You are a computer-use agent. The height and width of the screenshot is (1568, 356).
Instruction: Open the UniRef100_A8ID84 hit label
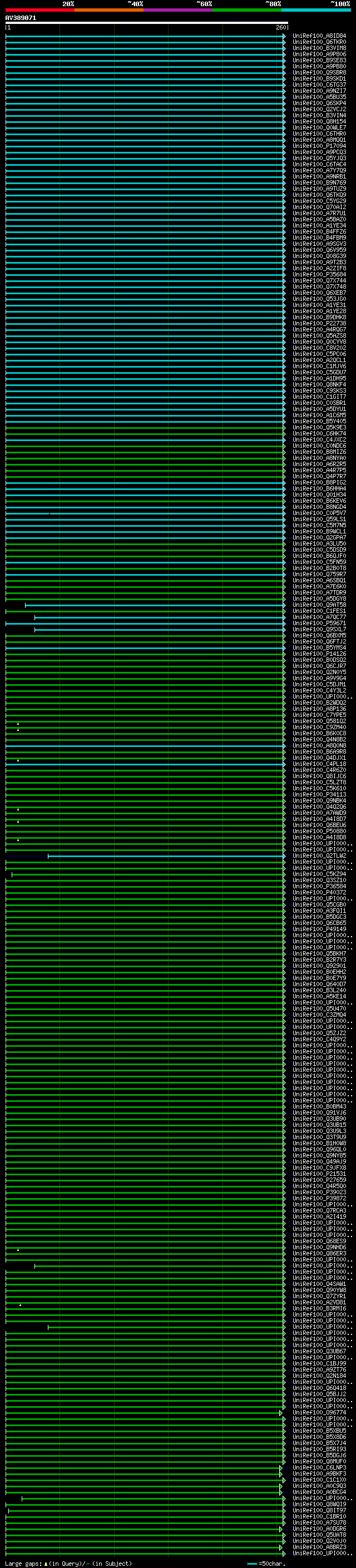[319, 36]
